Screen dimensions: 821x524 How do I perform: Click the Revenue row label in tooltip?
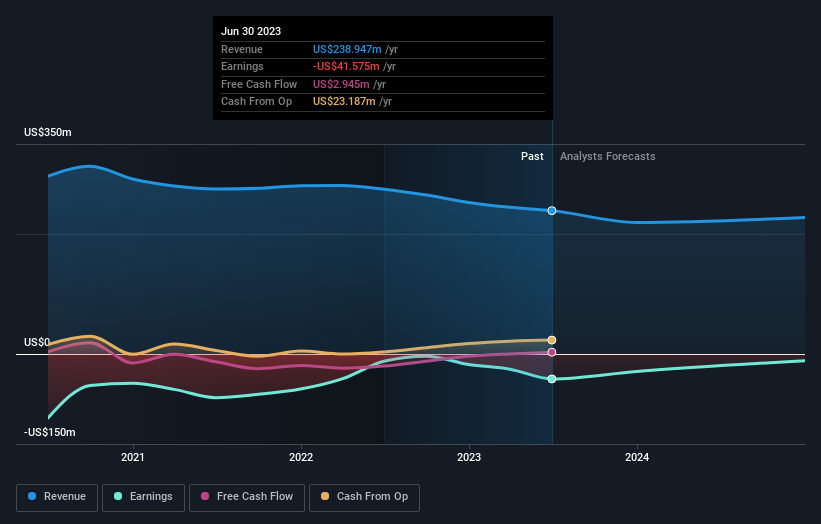click(x=242, y=49)
